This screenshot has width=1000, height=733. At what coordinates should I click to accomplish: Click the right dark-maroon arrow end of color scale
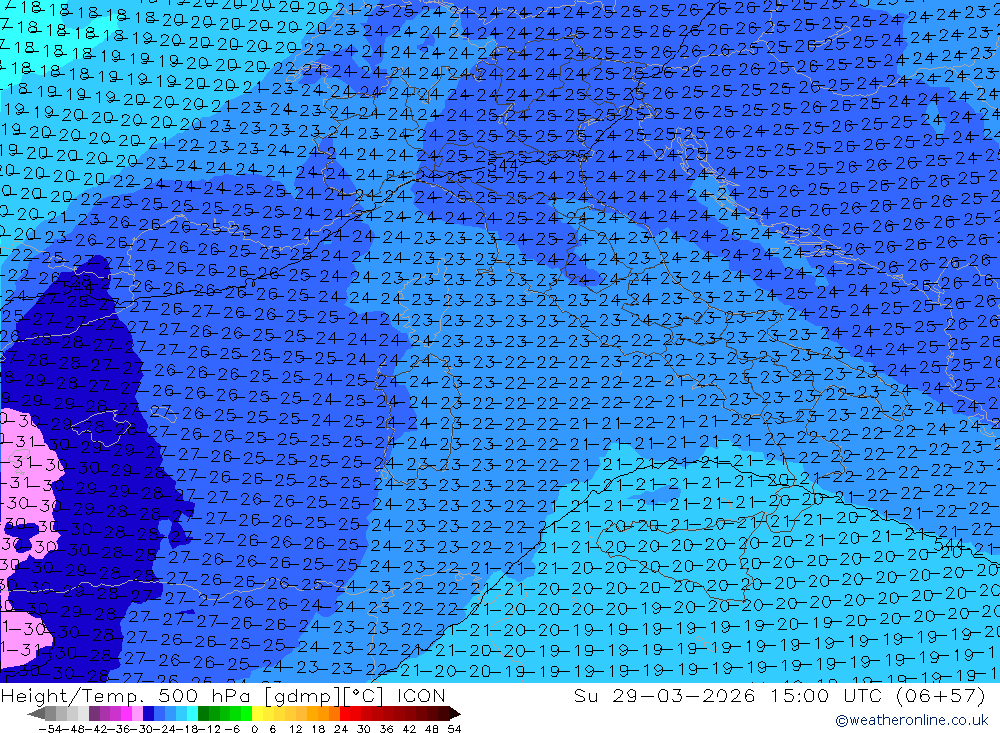click(x=455, y=713)
